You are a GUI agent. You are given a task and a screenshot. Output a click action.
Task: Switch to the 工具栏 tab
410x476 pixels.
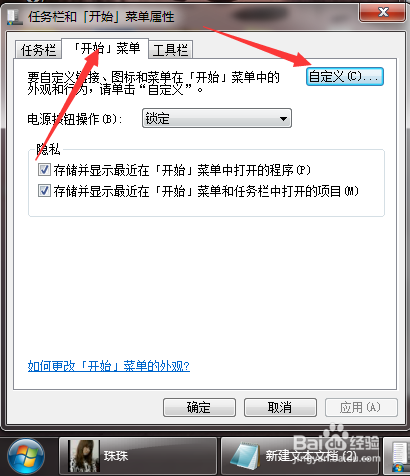[171, 50]
